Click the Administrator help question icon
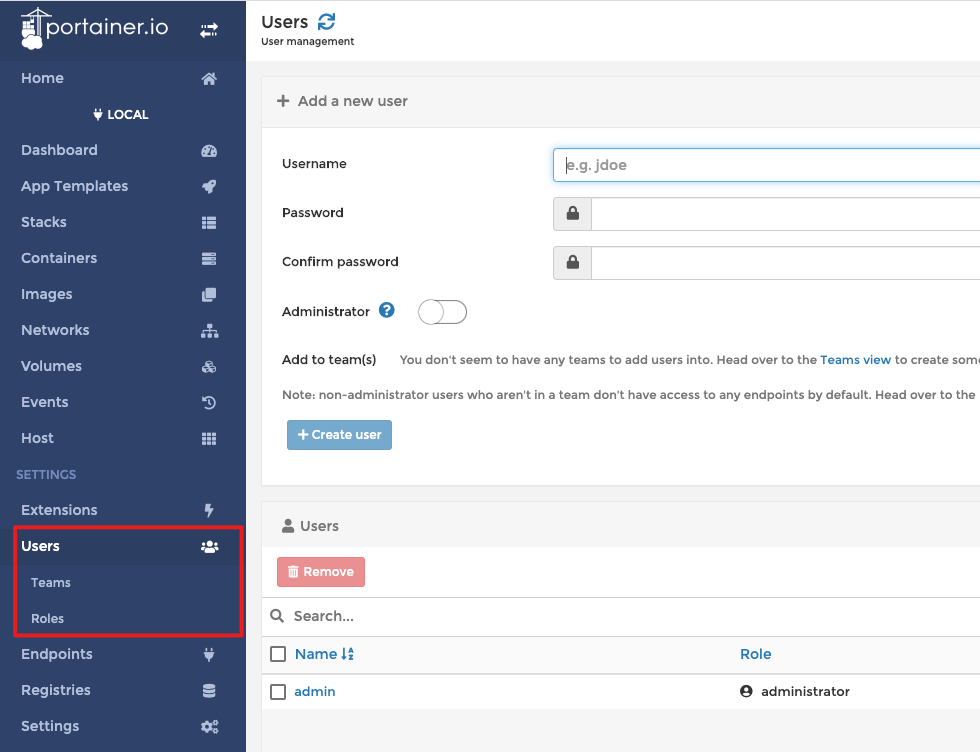 387,311
